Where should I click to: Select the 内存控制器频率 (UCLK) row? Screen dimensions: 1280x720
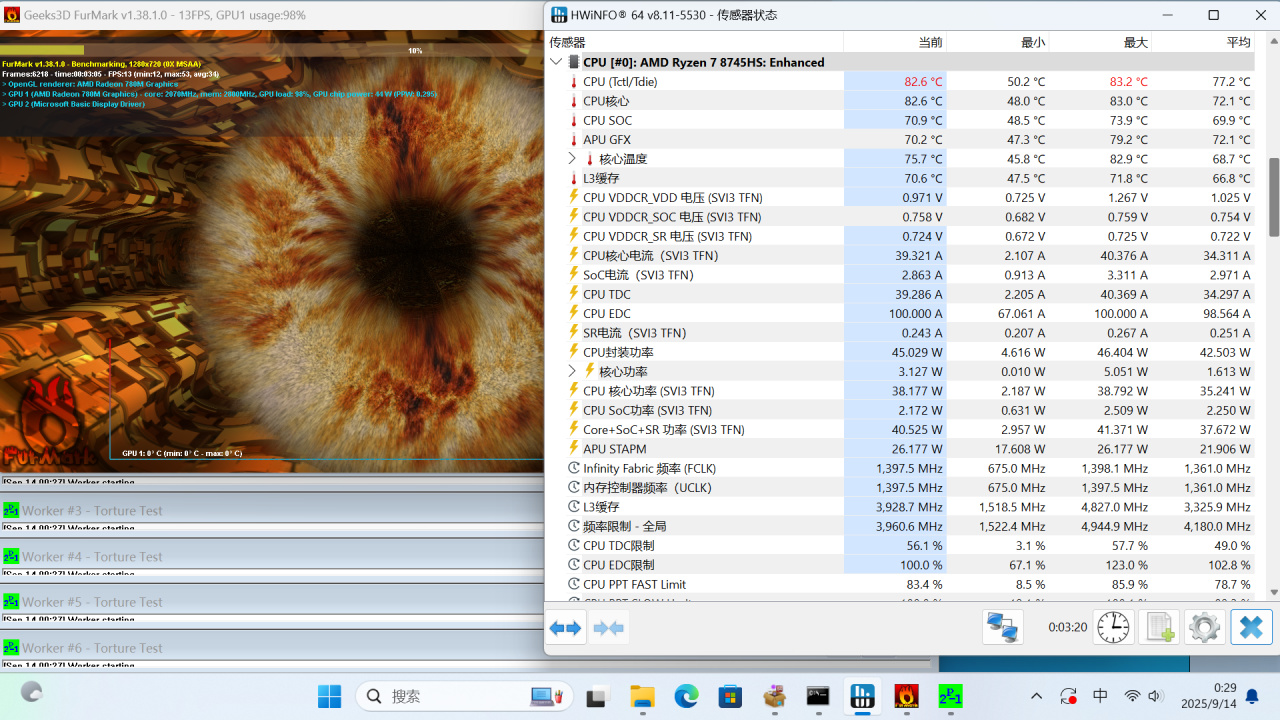point(900,488)
